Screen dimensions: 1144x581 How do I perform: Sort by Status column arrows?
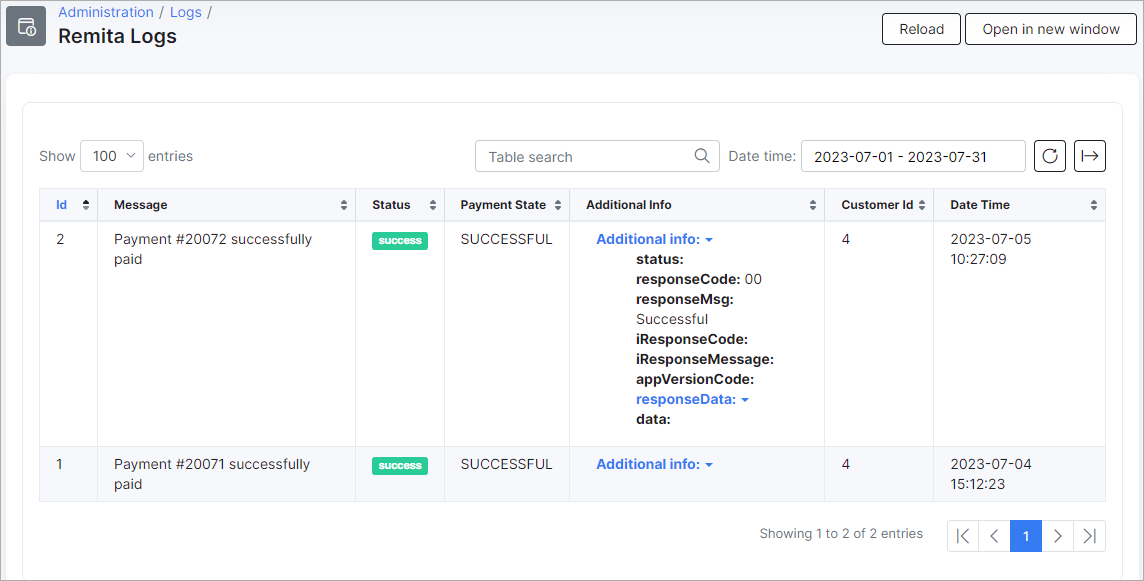point(433,205)
